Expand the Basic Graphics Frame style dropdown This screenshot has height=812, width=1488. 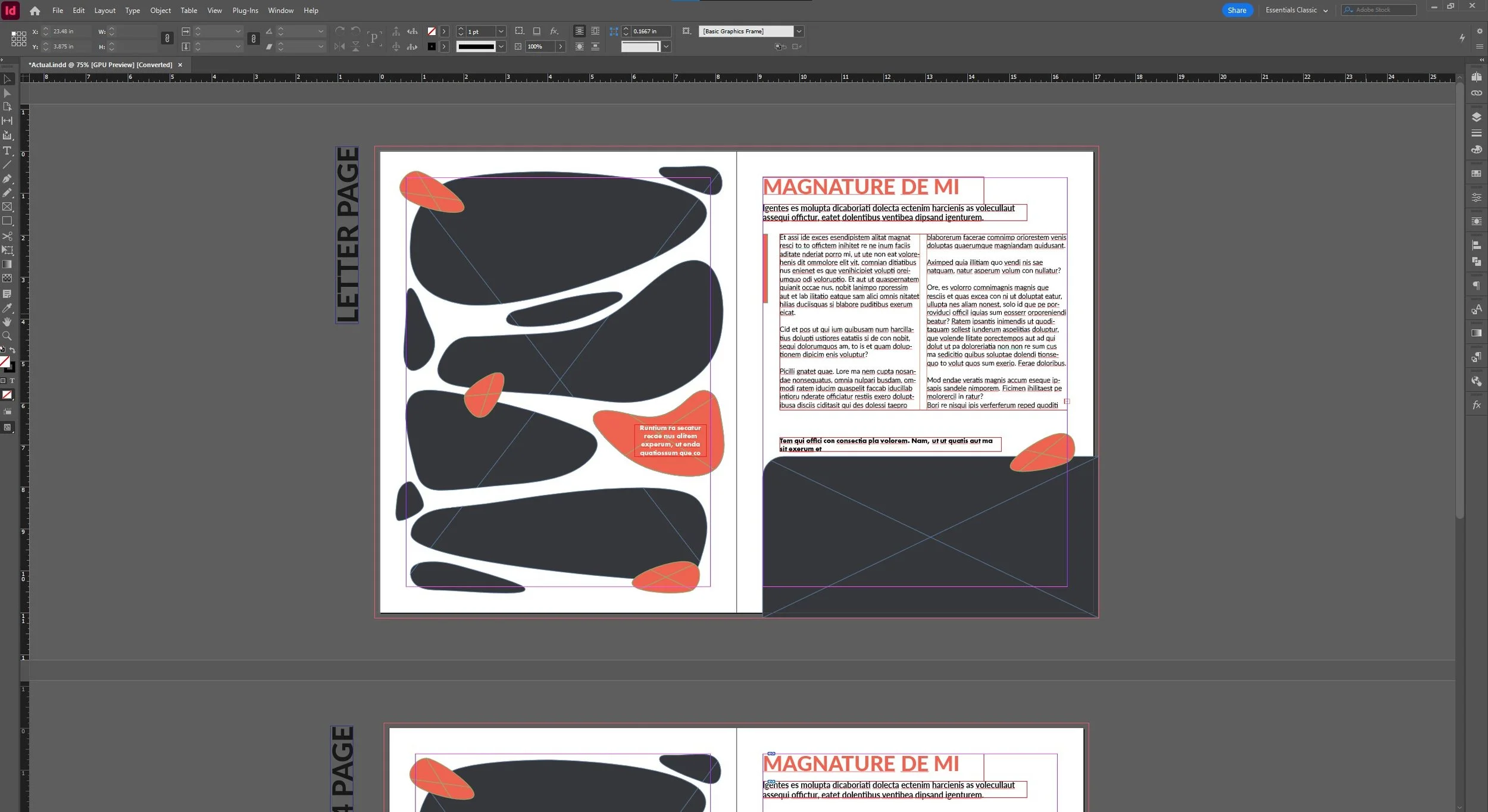pos(799,32)
